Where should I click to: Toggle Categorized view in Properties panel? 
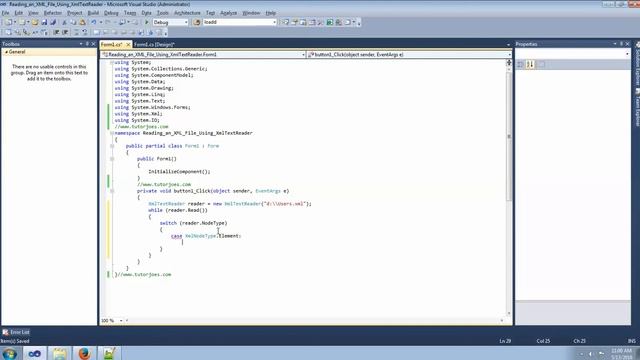coord(520,64)
